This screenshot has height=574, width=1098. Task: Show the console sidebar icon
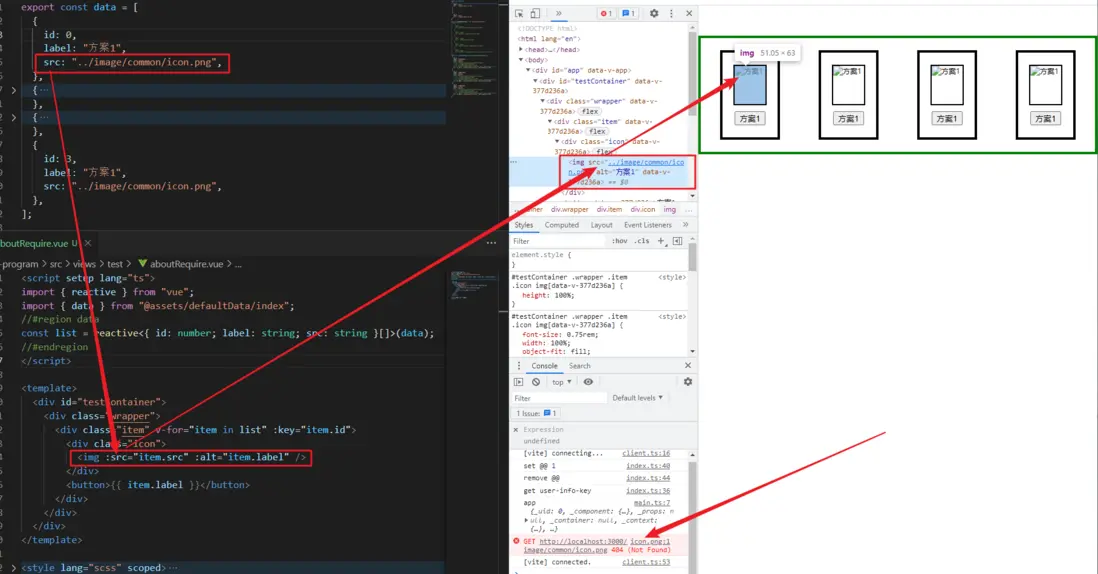point(519,382)
